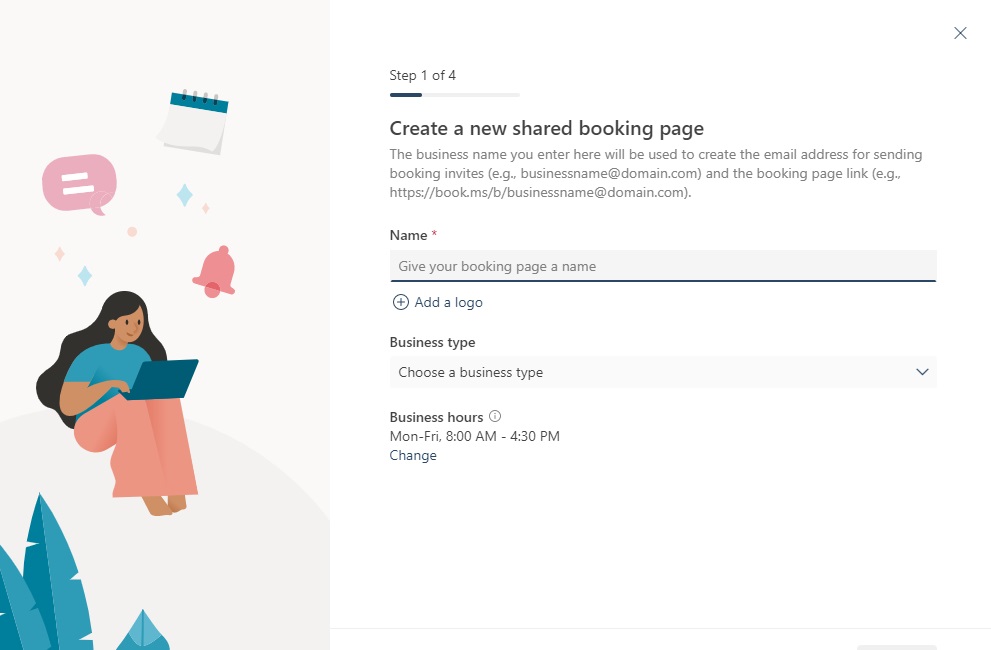Click the 'Name' field label
The height and width of the screenshot is (650, 991).
408,235
